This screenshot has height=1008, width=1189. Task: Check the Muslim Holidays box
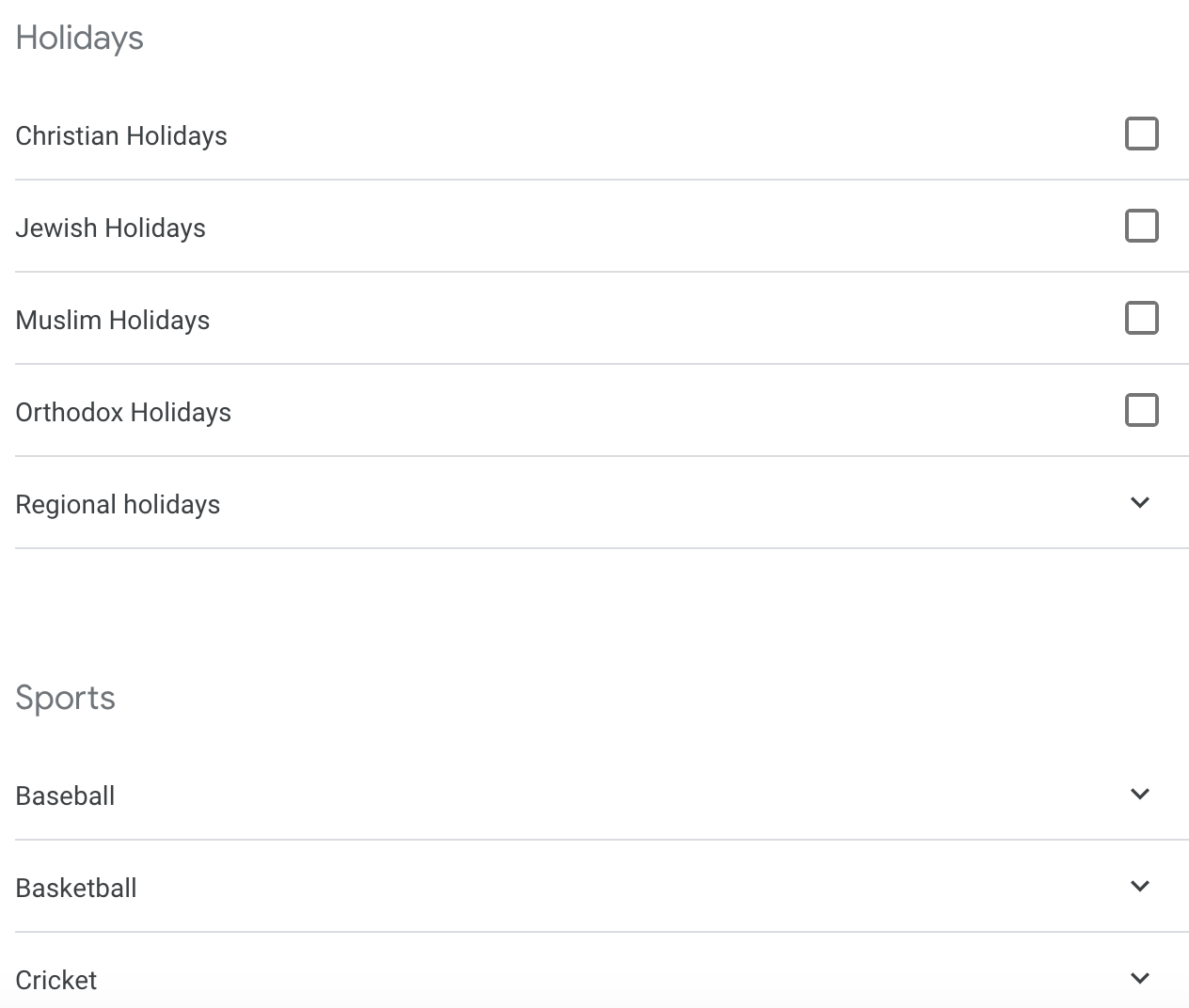click(x=1141, y=318)
